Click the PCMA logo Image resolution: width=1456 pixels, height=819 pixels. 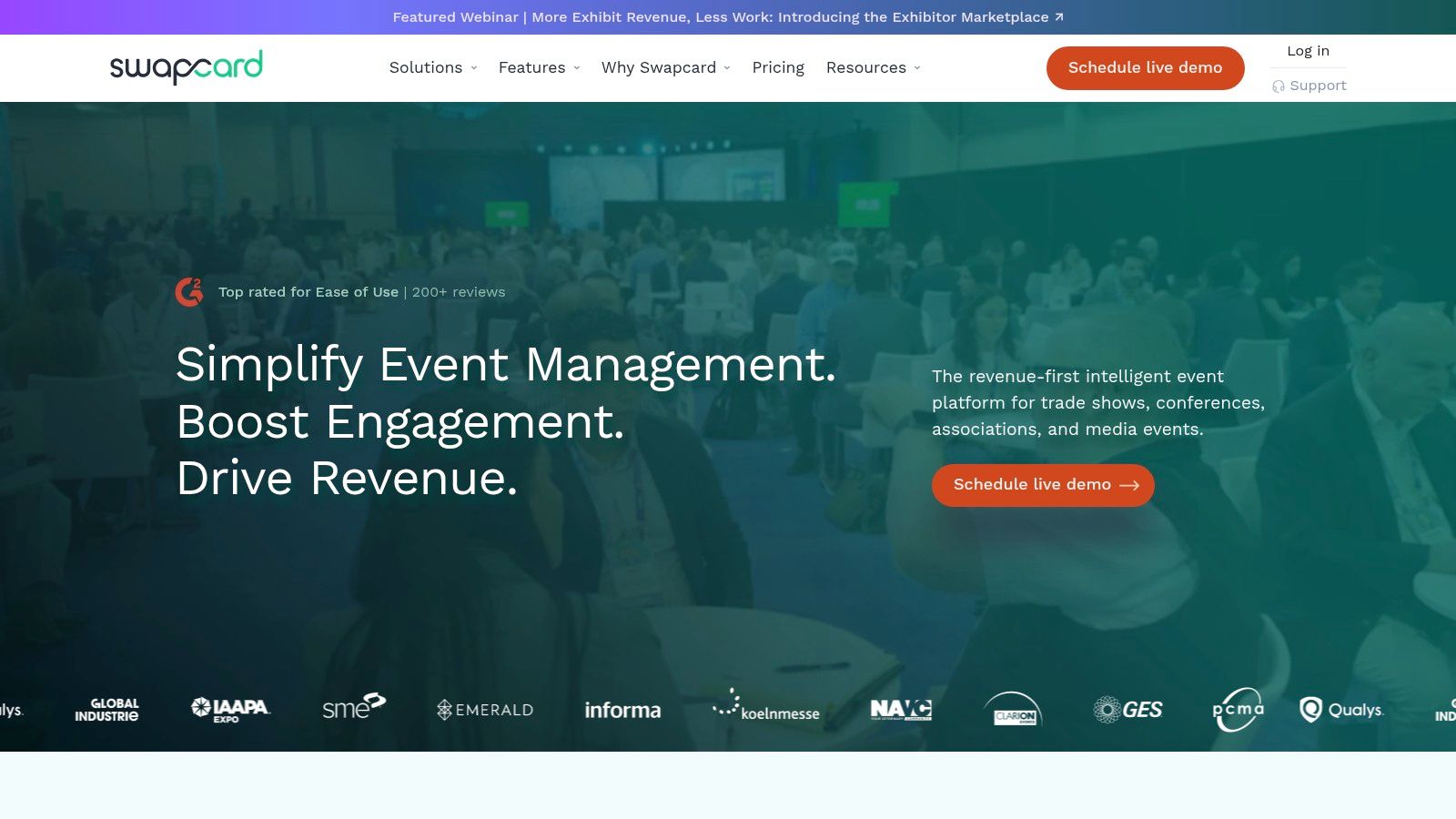click(x=1239, y=709)
